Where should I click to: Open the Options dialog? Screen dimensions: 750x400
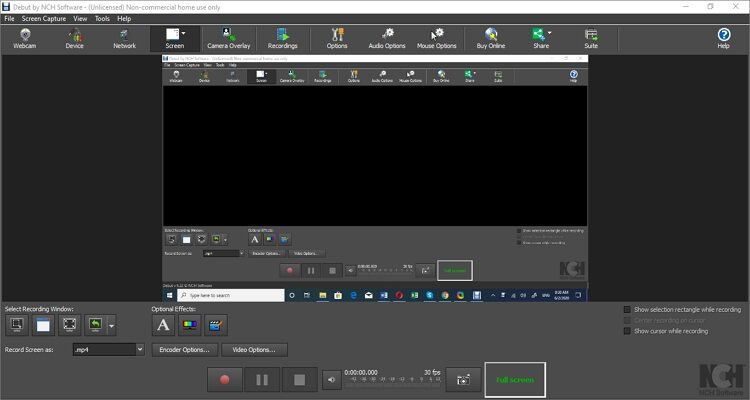[x=337, y=39]
